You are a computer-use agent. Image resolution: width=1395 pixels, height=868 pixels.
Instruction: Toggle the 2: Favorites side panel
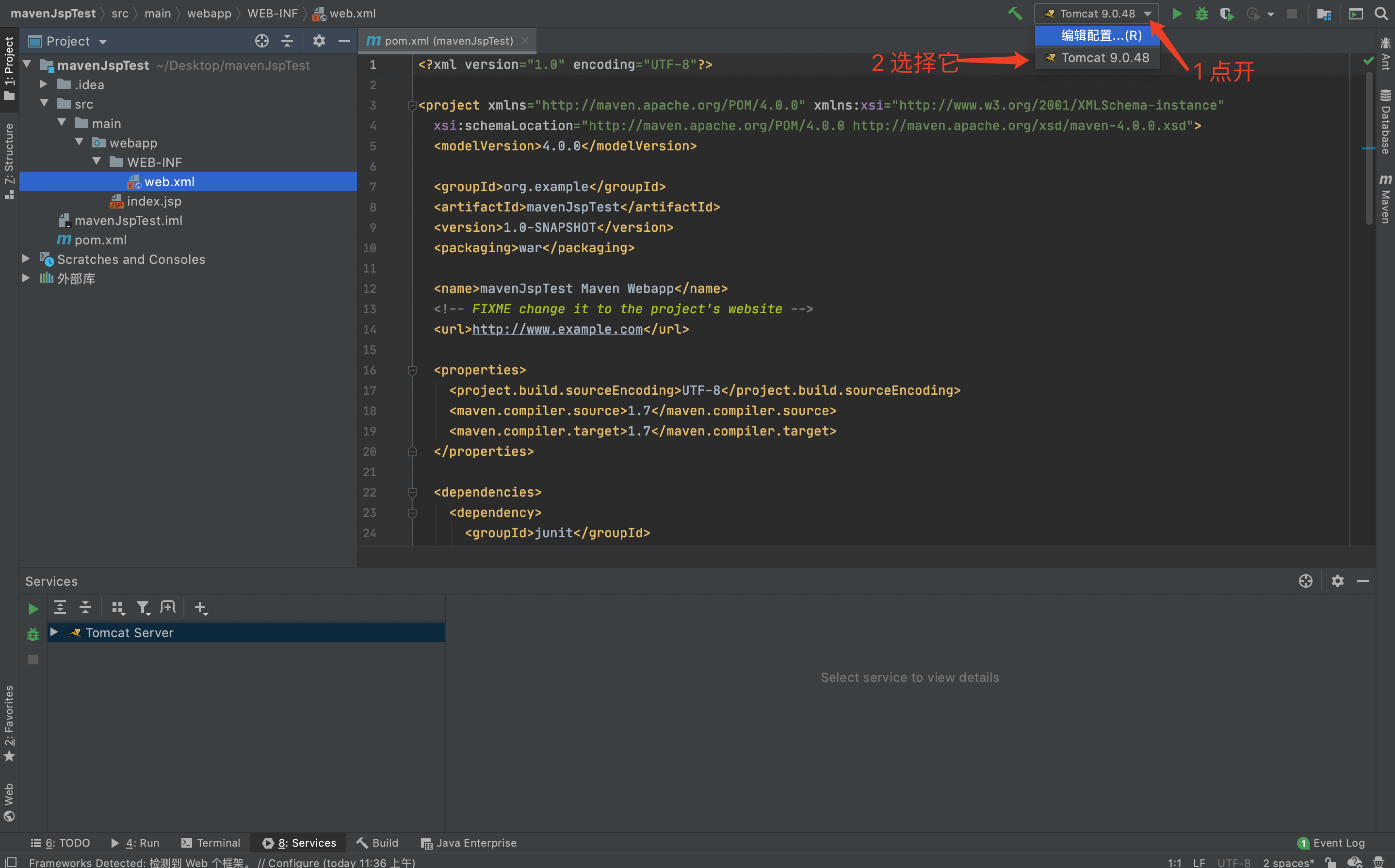click(9, 723)
